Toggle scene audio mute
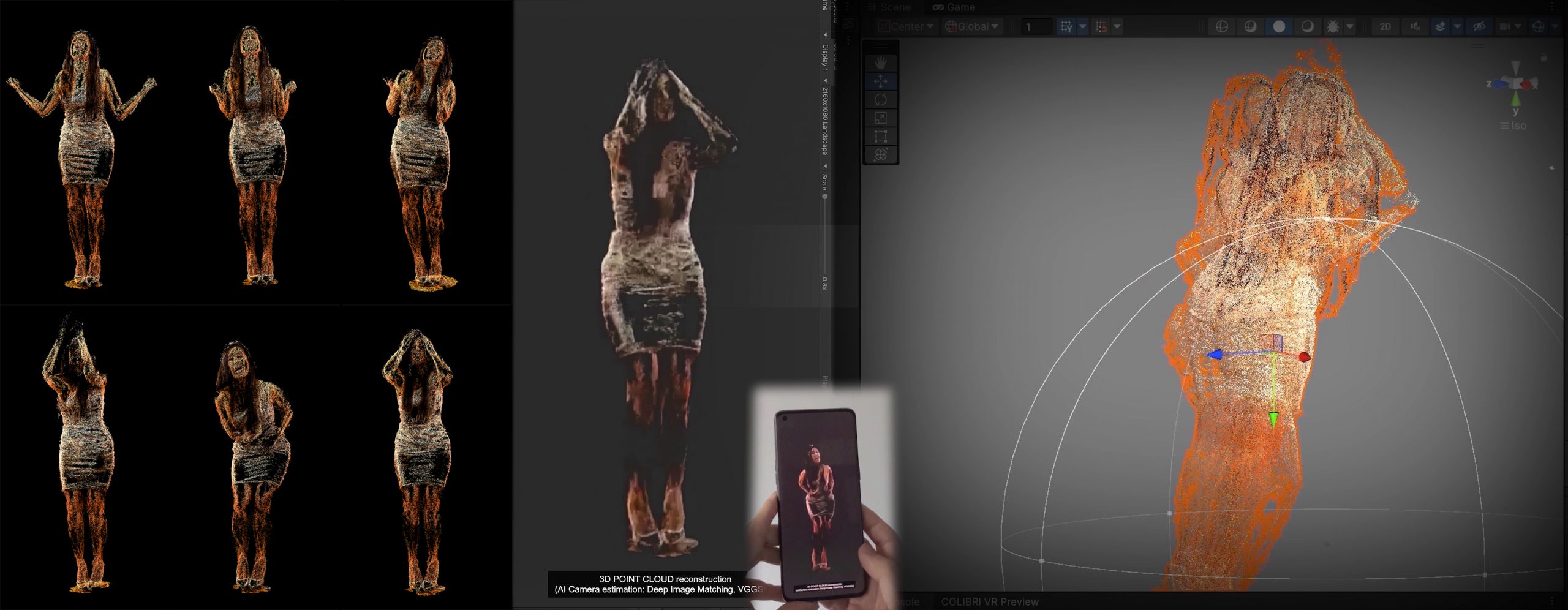The image size is (1568, 610). [1415, 26]
